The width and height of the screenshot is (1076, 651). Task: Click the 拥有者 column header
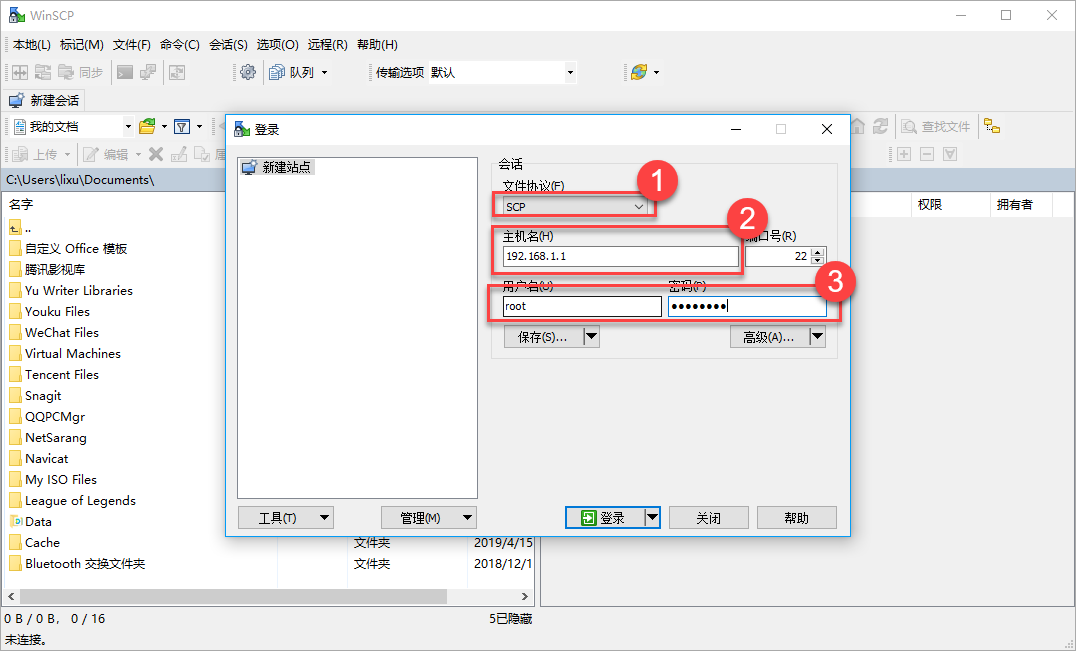1020,204
